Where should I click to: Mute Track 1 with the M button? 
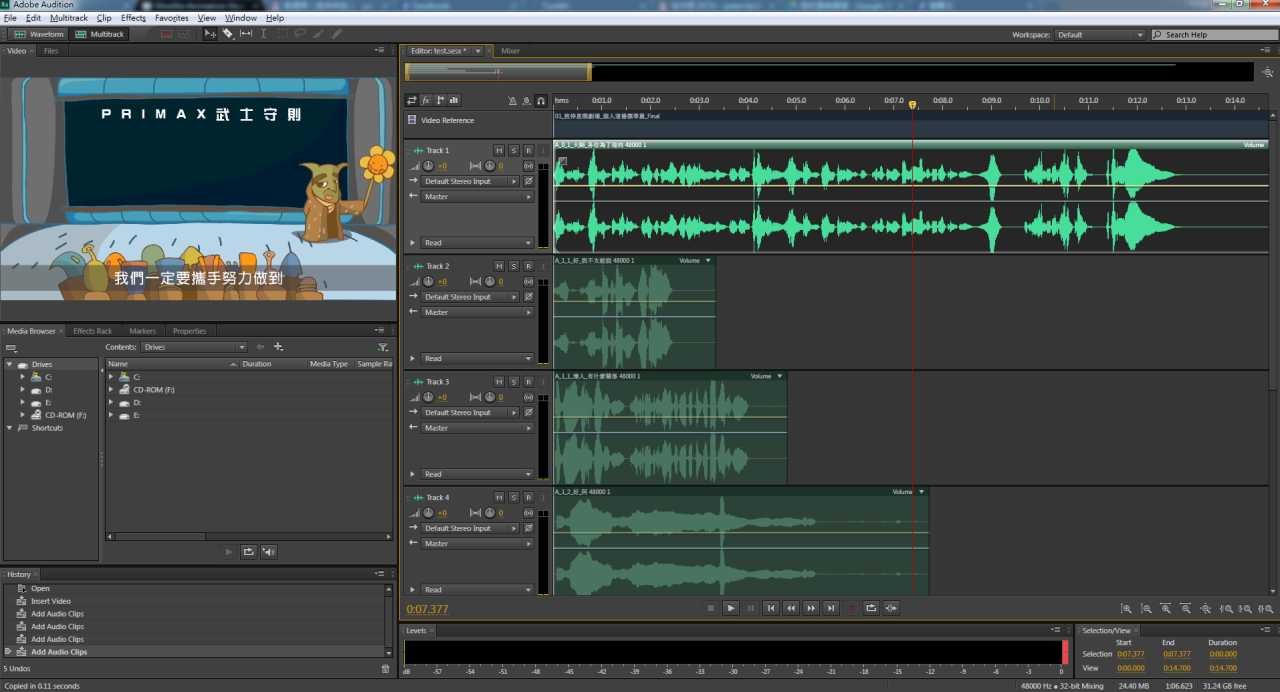click(498, 150)
